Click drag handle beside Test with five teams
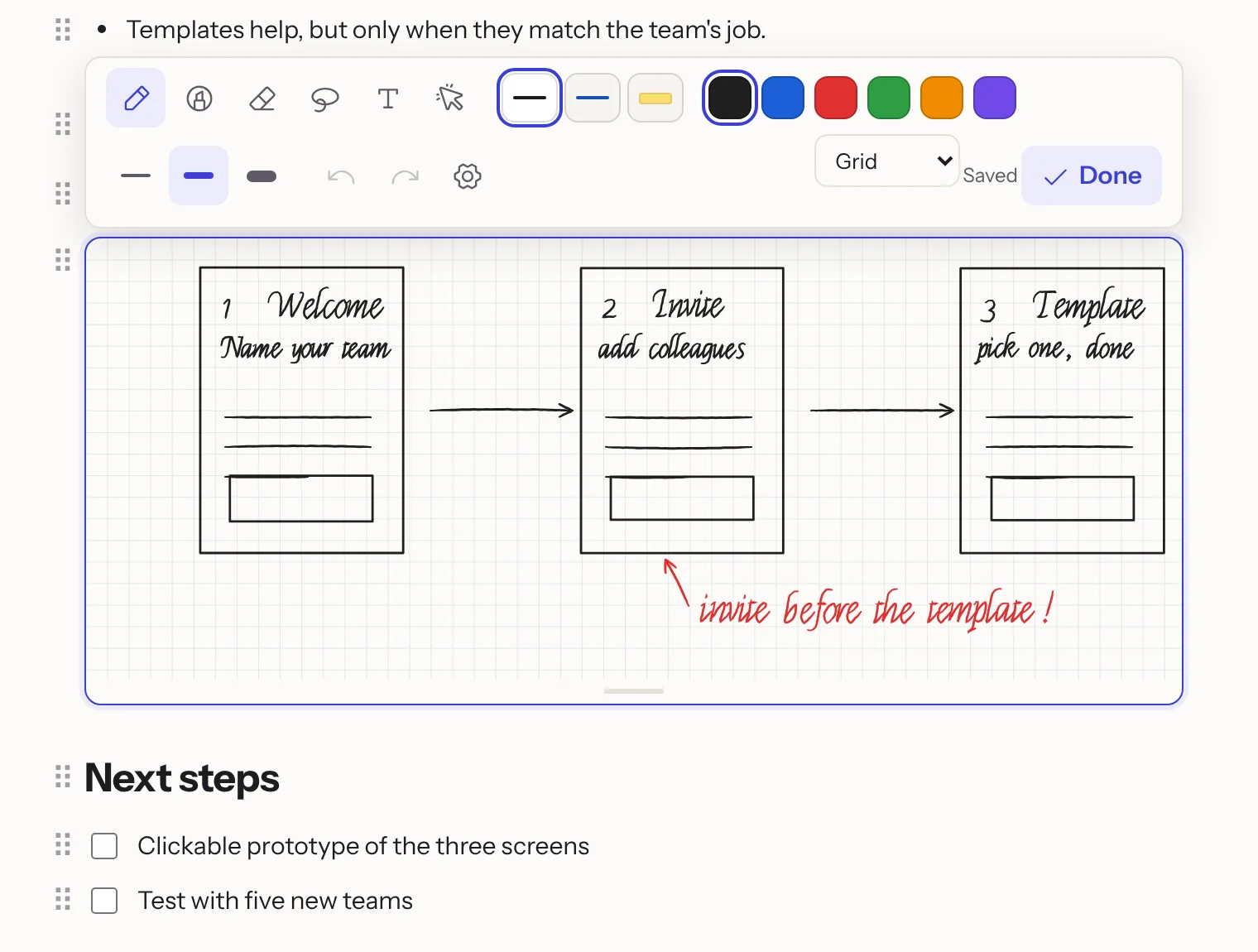This screenshot has width=1258, height=952. pyautogui.click(x=63, y=899)
